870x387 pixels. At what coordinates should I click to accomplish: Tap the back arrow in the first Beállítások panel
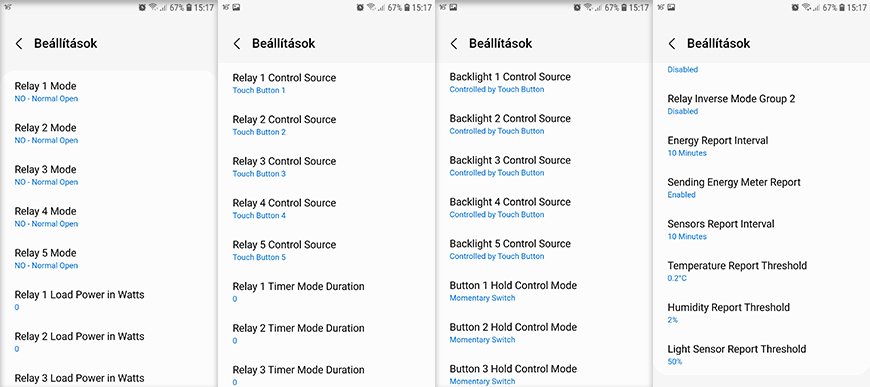tap(19, 44)
